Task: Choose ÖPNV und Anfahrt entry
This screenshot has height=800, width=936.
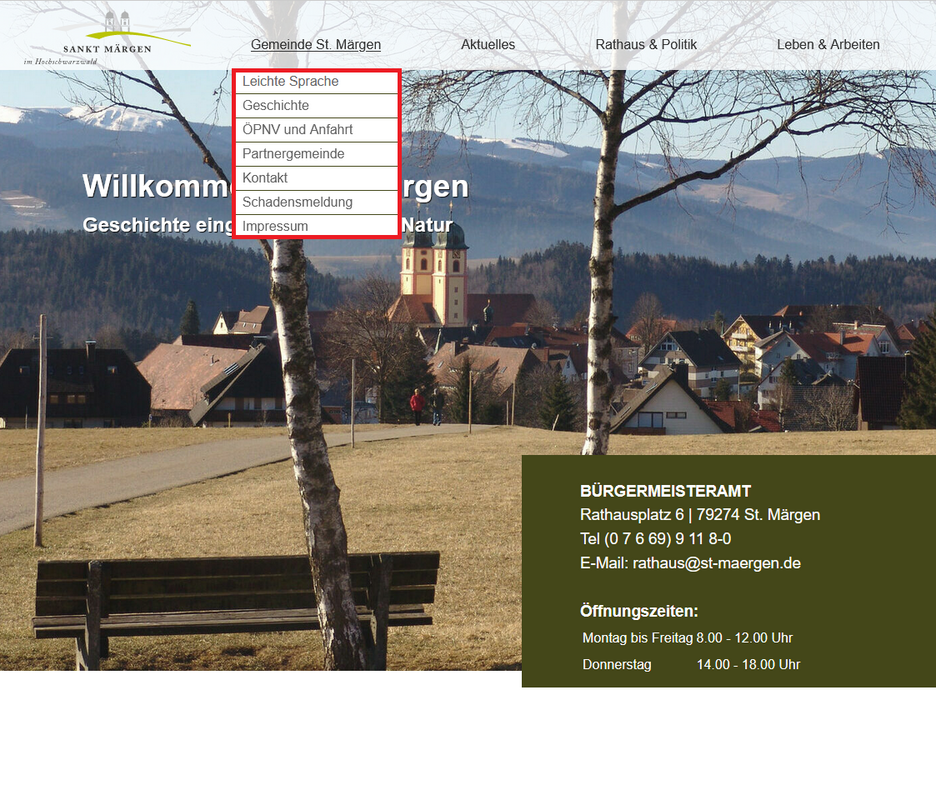Action: pos(316,130)
